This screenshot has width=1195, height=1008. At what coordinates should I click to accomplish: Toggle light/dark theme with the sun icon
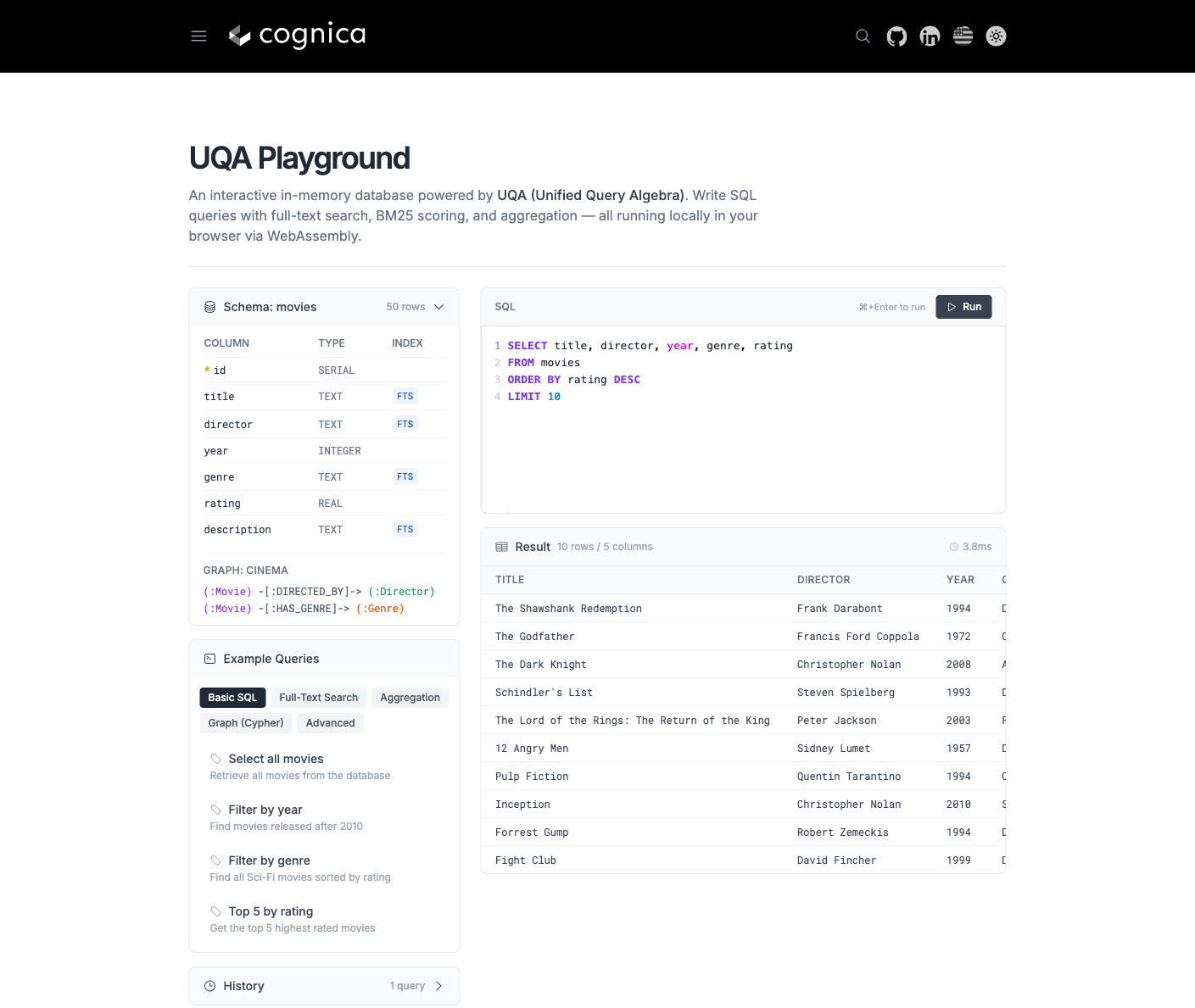click(x=996, y=36)
